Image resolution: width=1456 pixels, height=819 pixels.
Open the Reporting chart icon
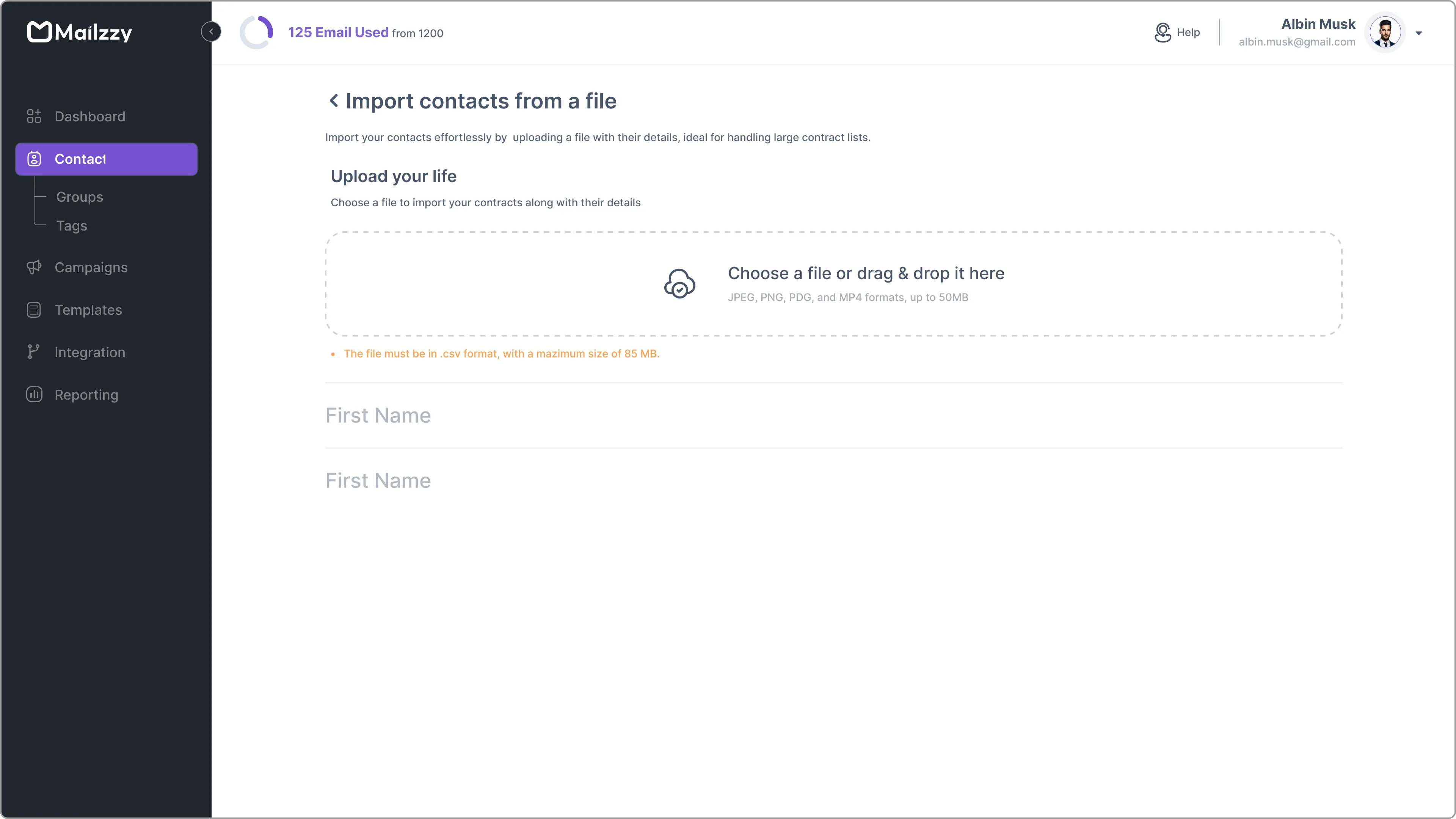tap(34, 394)
